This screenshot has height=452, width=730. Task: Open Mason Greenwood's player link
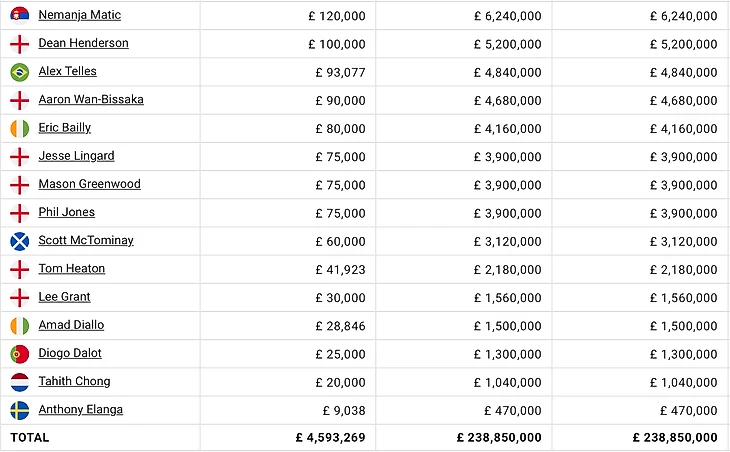[89, 184]
